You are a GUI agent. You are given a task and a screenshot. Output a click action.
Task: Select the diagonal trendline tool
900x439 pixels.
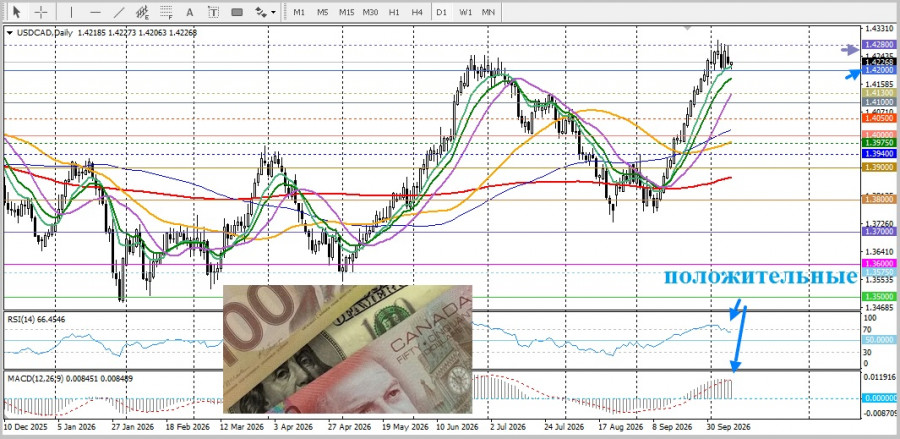pyautogui.click(x=119, y=11)
